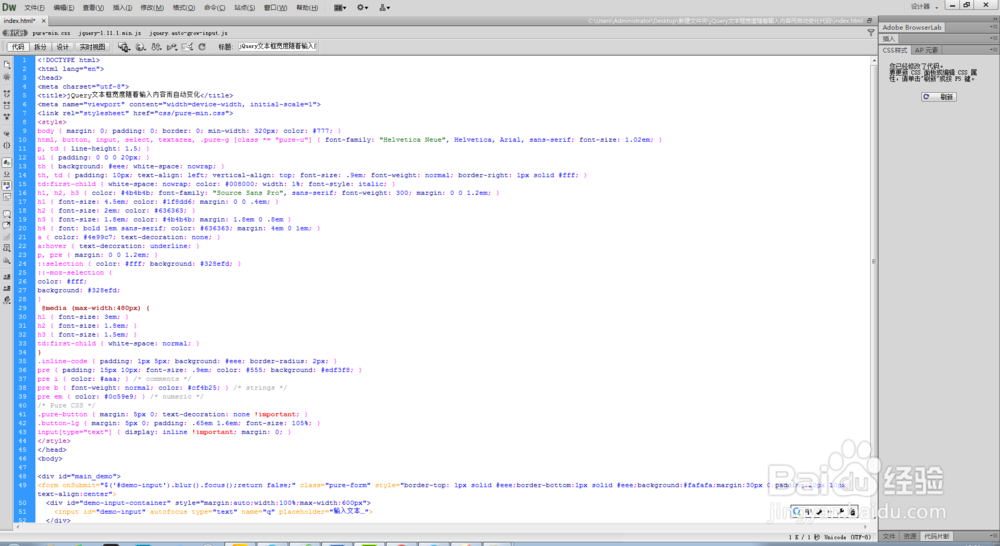Toggle Highlight Invalid Code

pos(7,174)
